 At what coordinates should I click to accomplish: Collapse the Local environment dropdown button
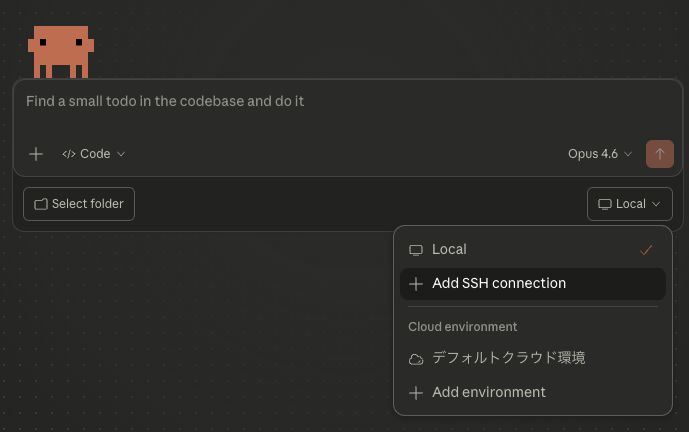[x=630, y=204]
